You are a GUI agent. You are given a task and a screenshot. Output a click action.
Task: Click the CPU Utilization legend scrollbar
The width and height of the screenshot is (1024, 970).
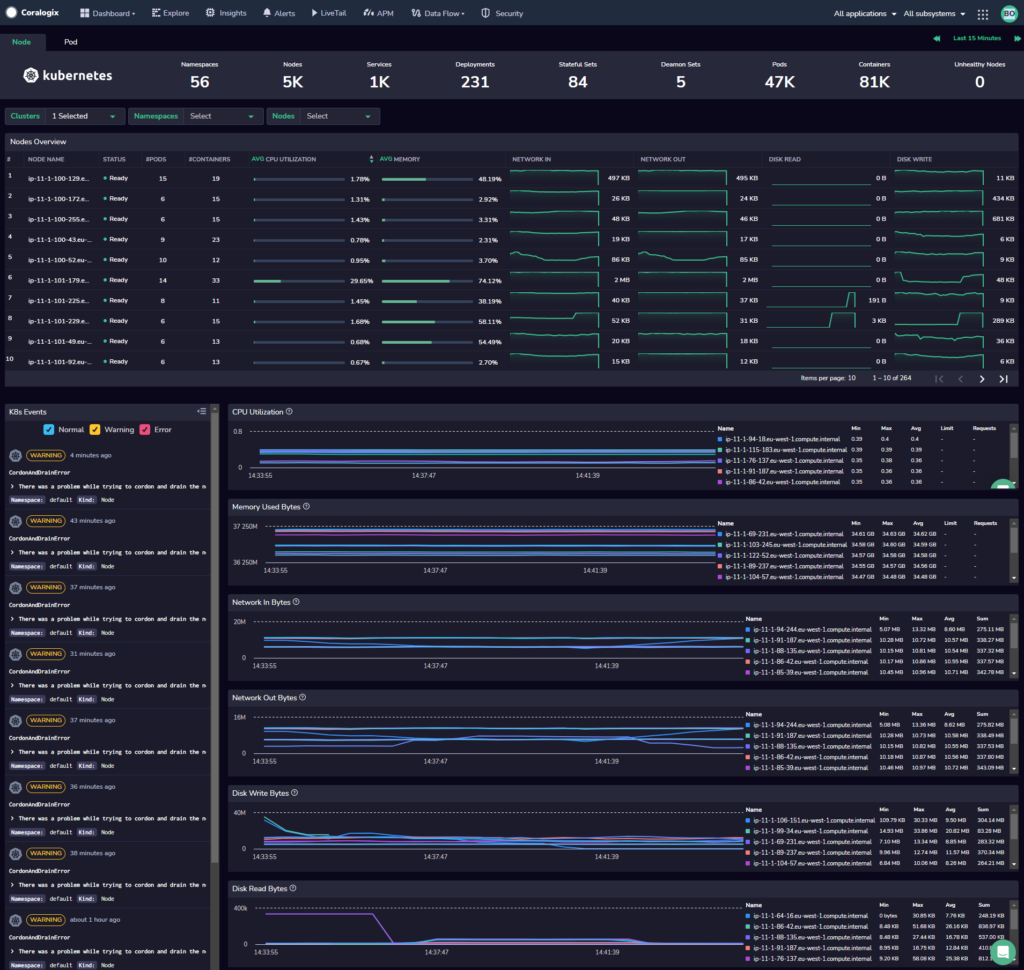(x=1014, y=444)
